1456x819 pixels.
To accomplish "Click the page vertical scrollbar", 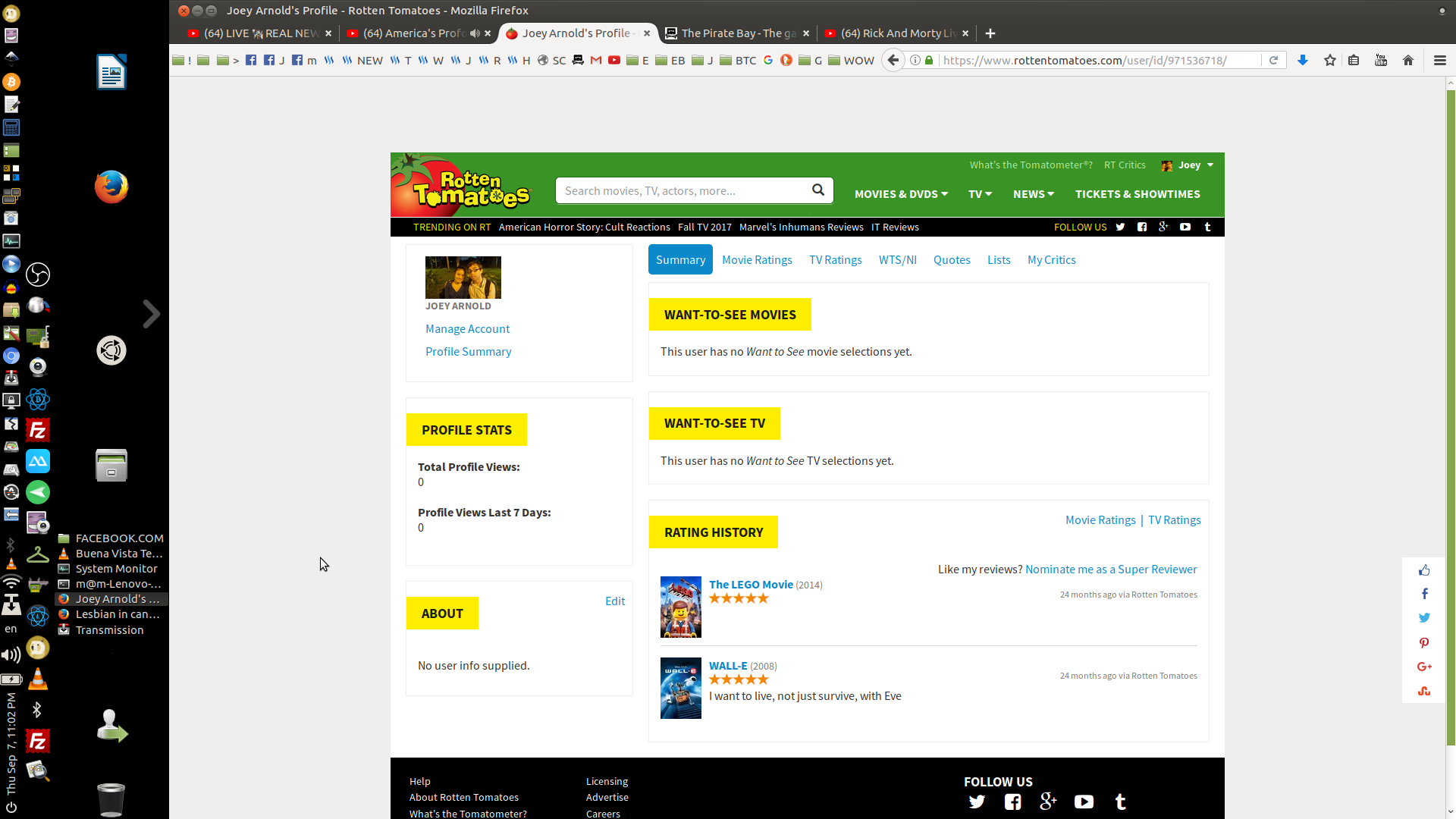I will pos(1451,417).
